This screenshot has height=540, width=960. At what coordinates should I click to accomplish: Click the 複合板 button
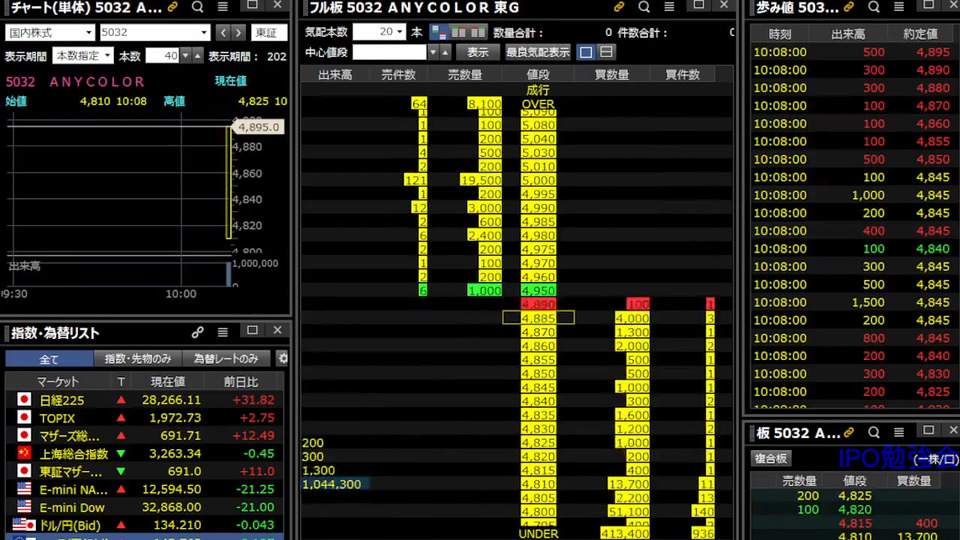[771, 459]
